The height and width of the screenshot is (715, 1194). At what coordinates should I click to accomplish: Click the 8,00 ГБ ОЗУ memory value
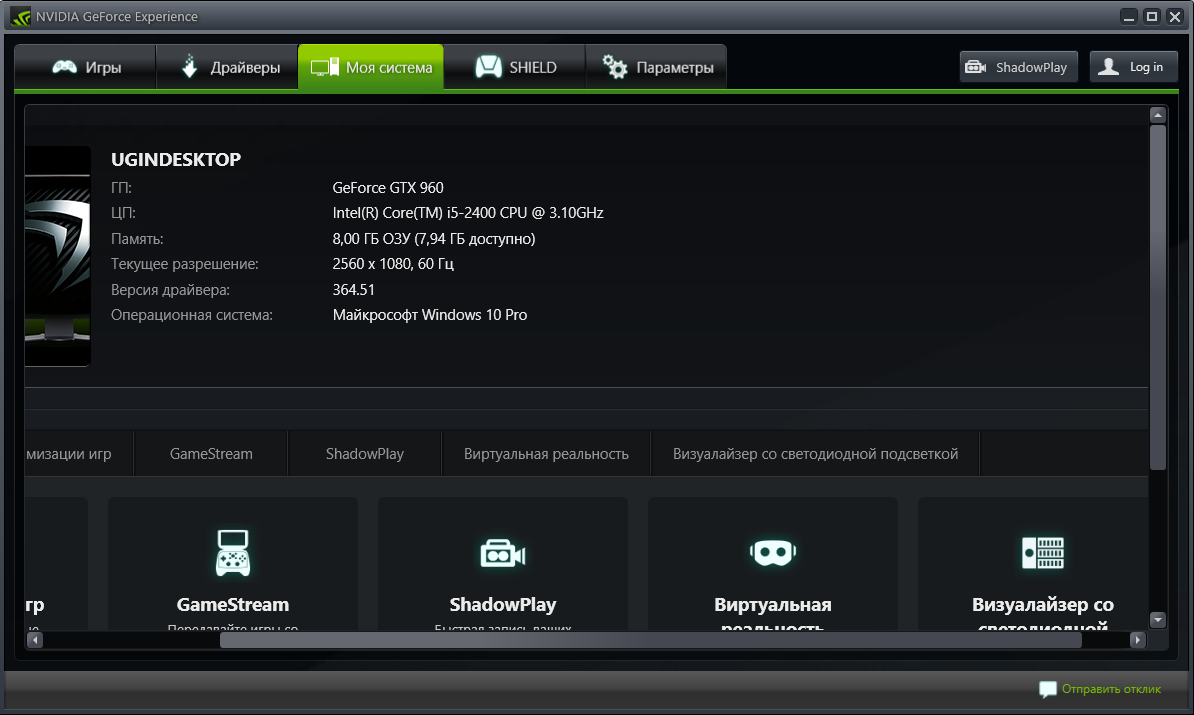tap(434, 239)
